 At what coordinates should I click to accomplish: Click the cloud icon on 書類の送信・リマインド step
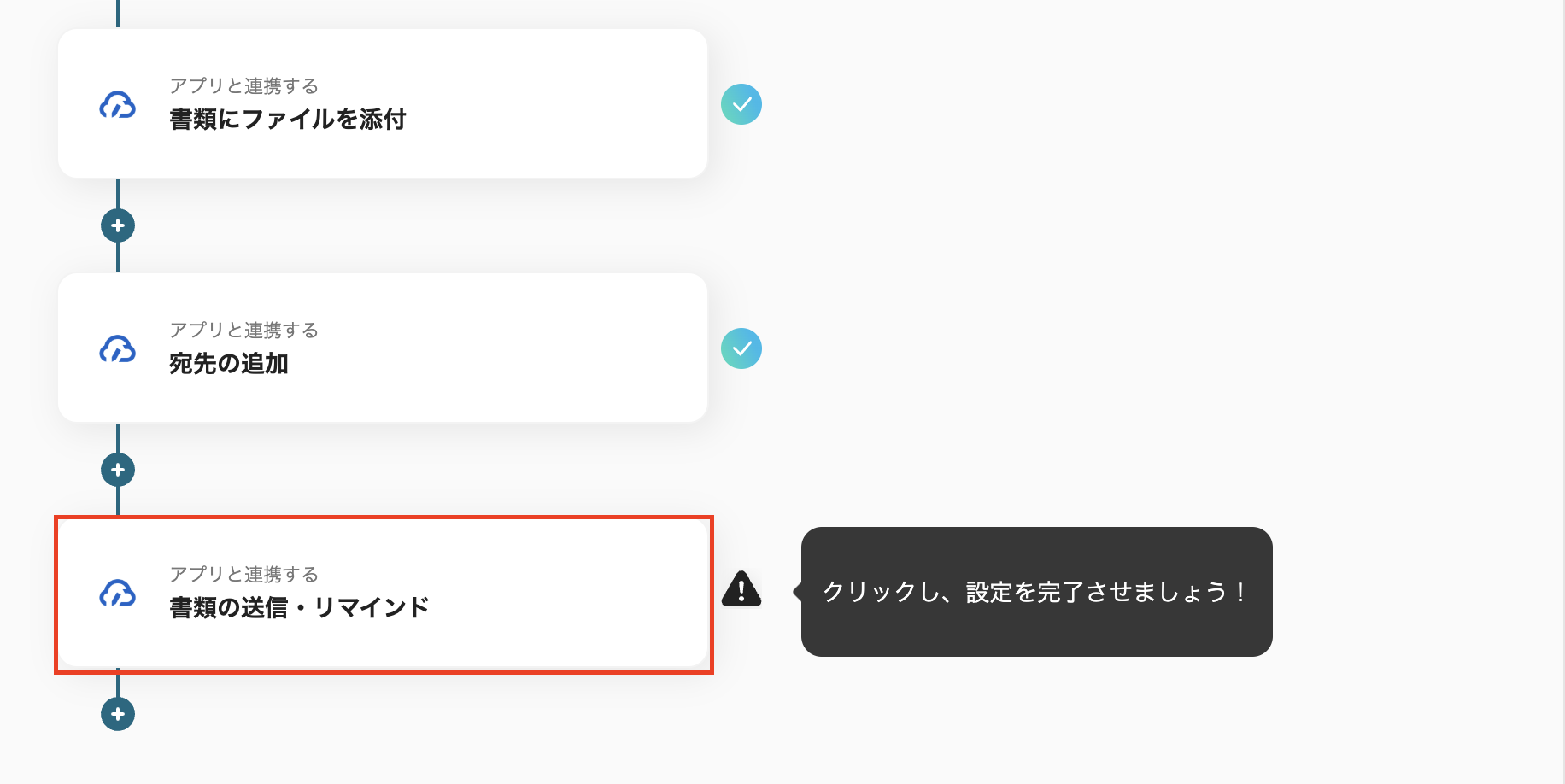tap(117, 594)
